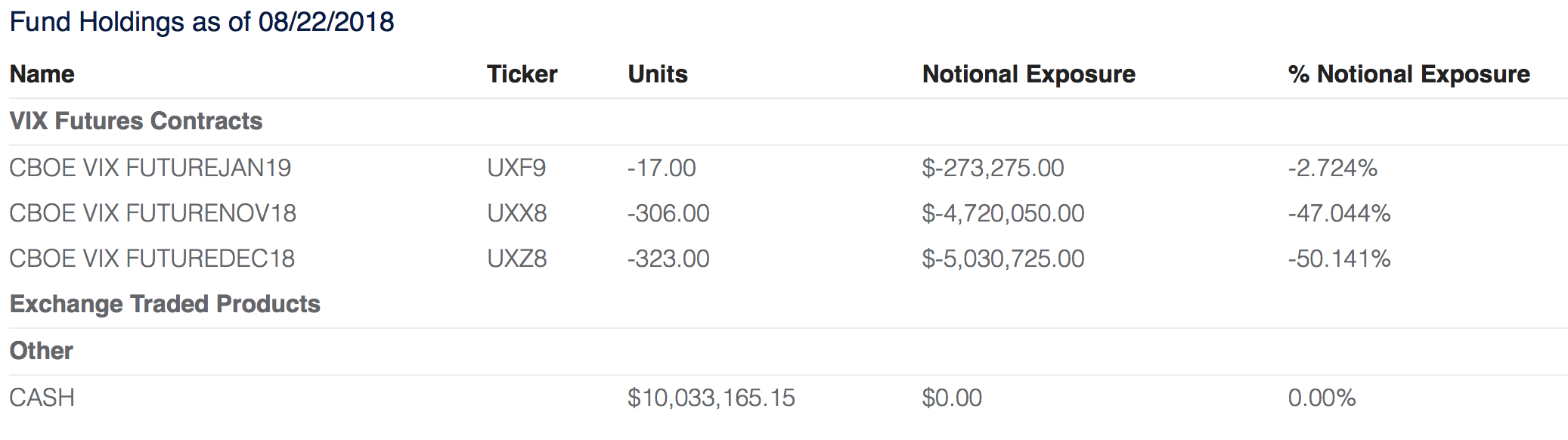Screen dimensions: 1568x440
Task: Click the -50.141% exposure value
Action: 1339,259
